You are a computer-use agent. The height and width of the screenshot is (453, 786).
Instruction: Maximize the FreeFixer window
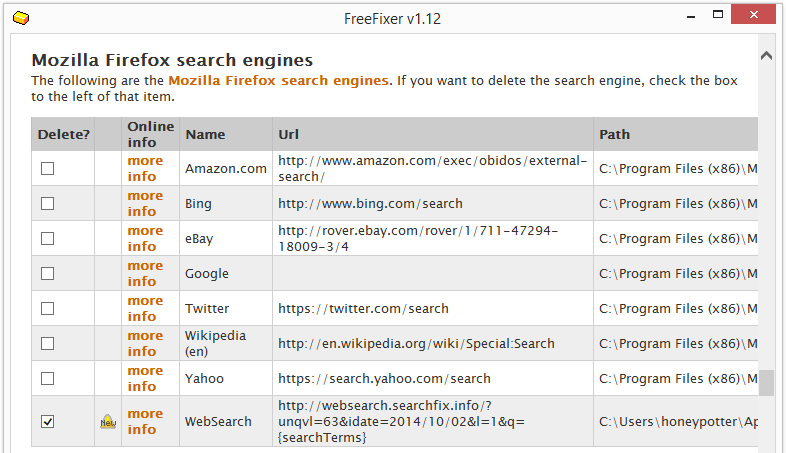point(718,15)
